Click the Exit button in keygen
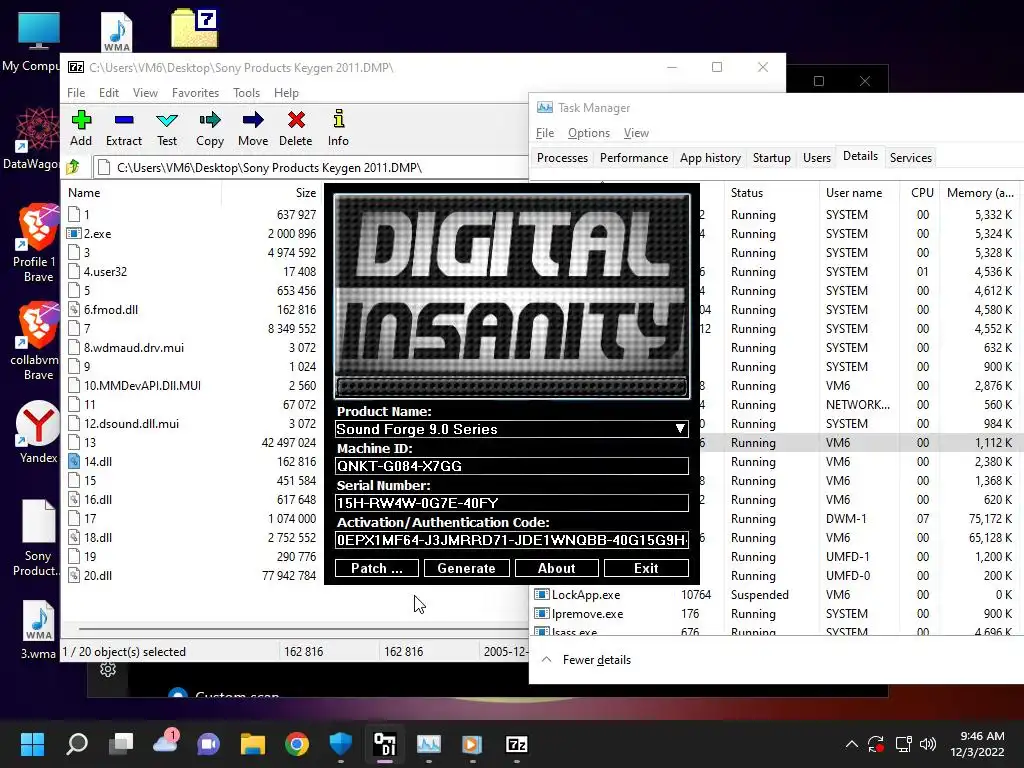The image size is (1024, 768). point(646,568)
